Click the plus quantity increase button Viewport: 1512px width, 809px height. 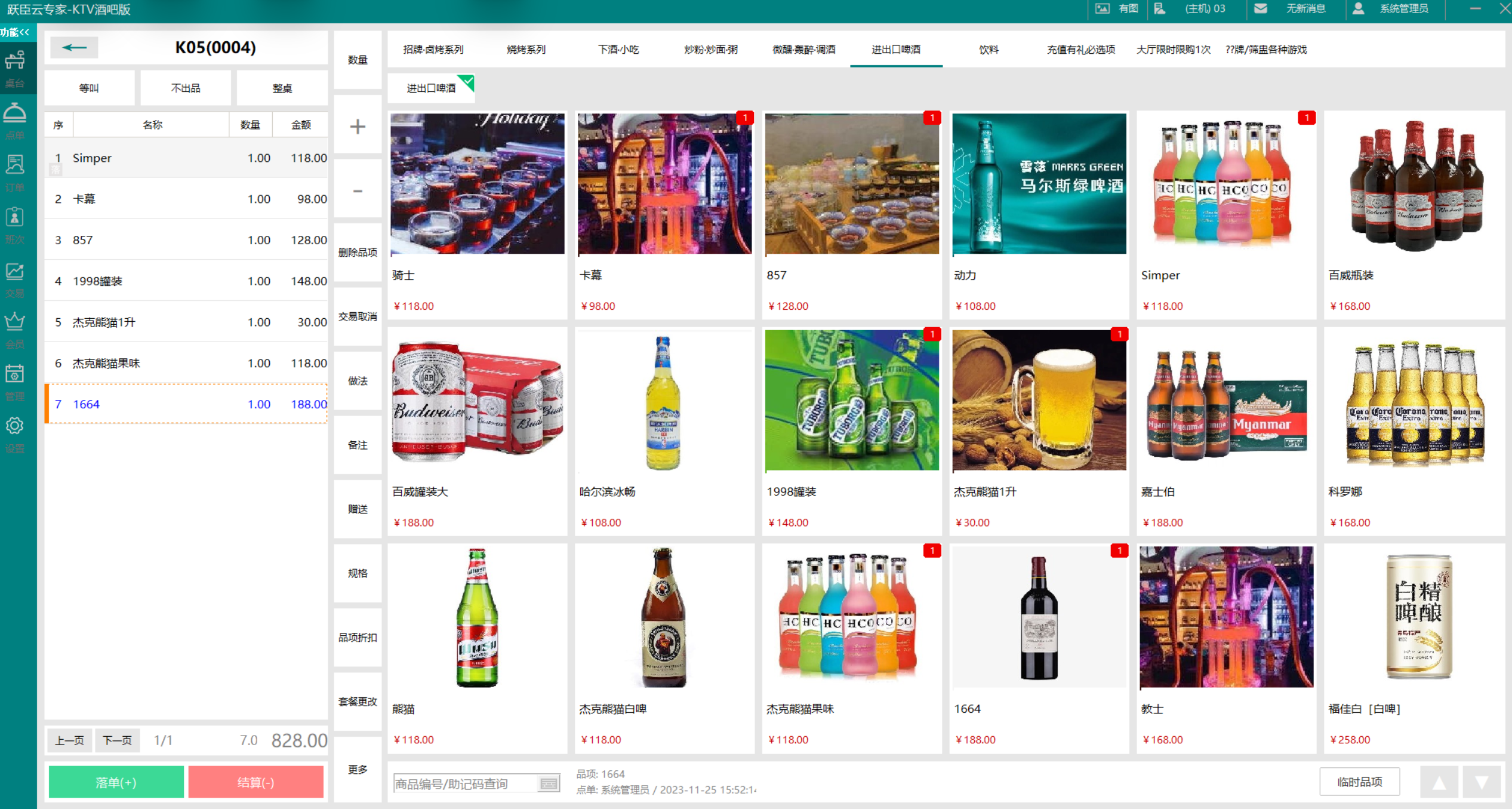click(358, 127)
